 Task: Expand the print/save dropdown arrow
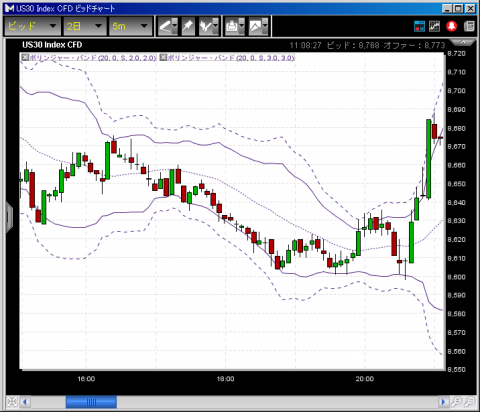pos(242,26)
